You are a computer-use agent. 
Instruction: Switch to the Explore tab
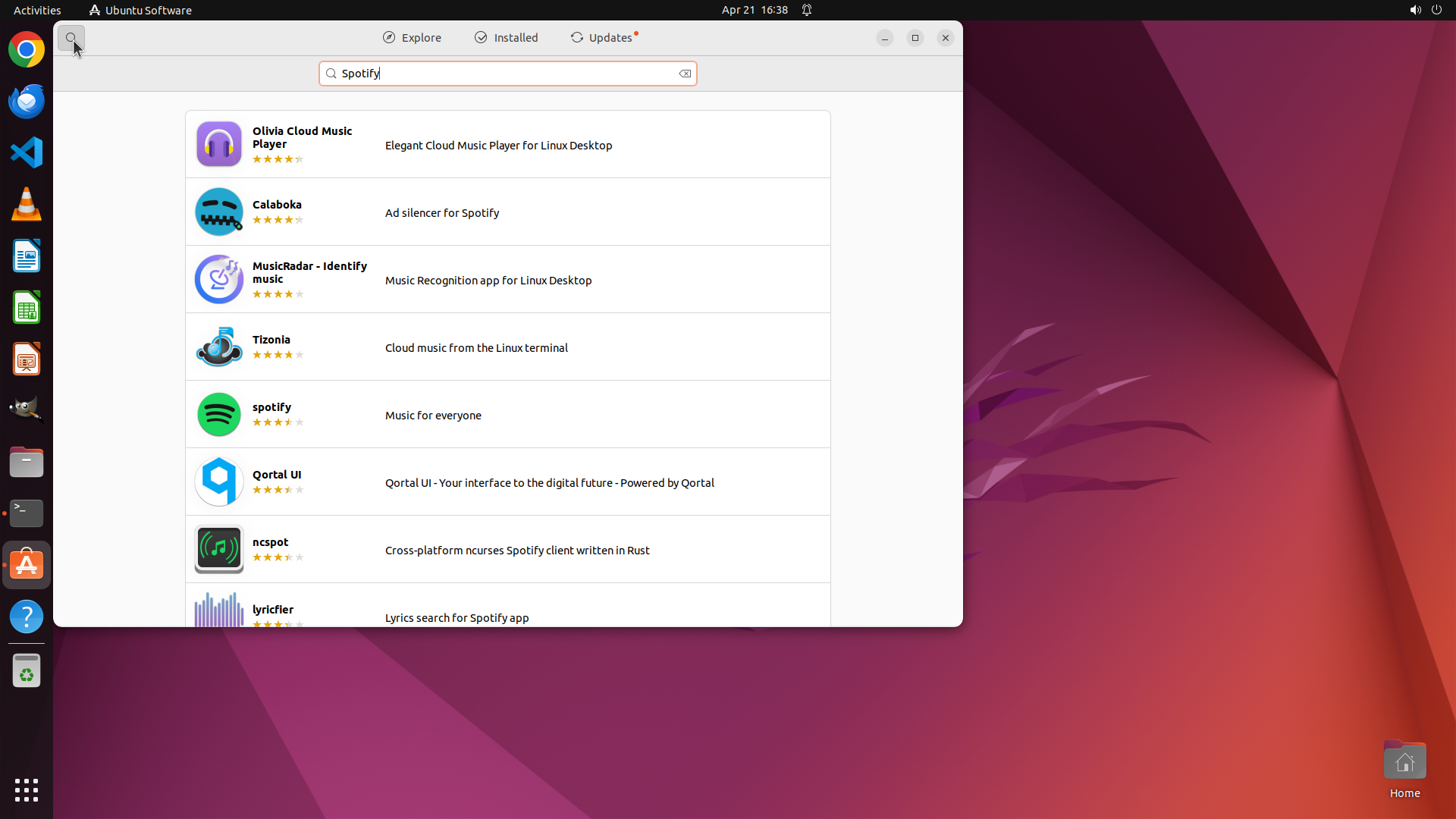[412, 38]
